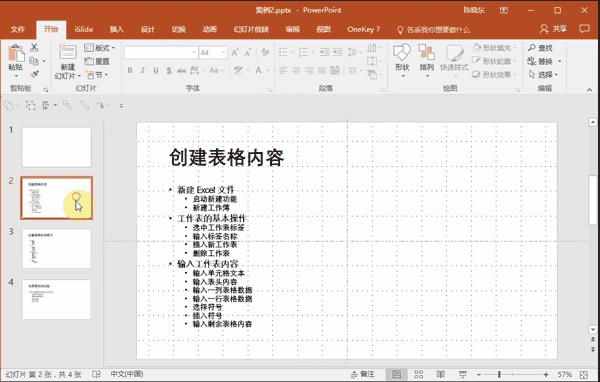Open the Change Case (Aa) dropdown

click(x=216, y=70)
